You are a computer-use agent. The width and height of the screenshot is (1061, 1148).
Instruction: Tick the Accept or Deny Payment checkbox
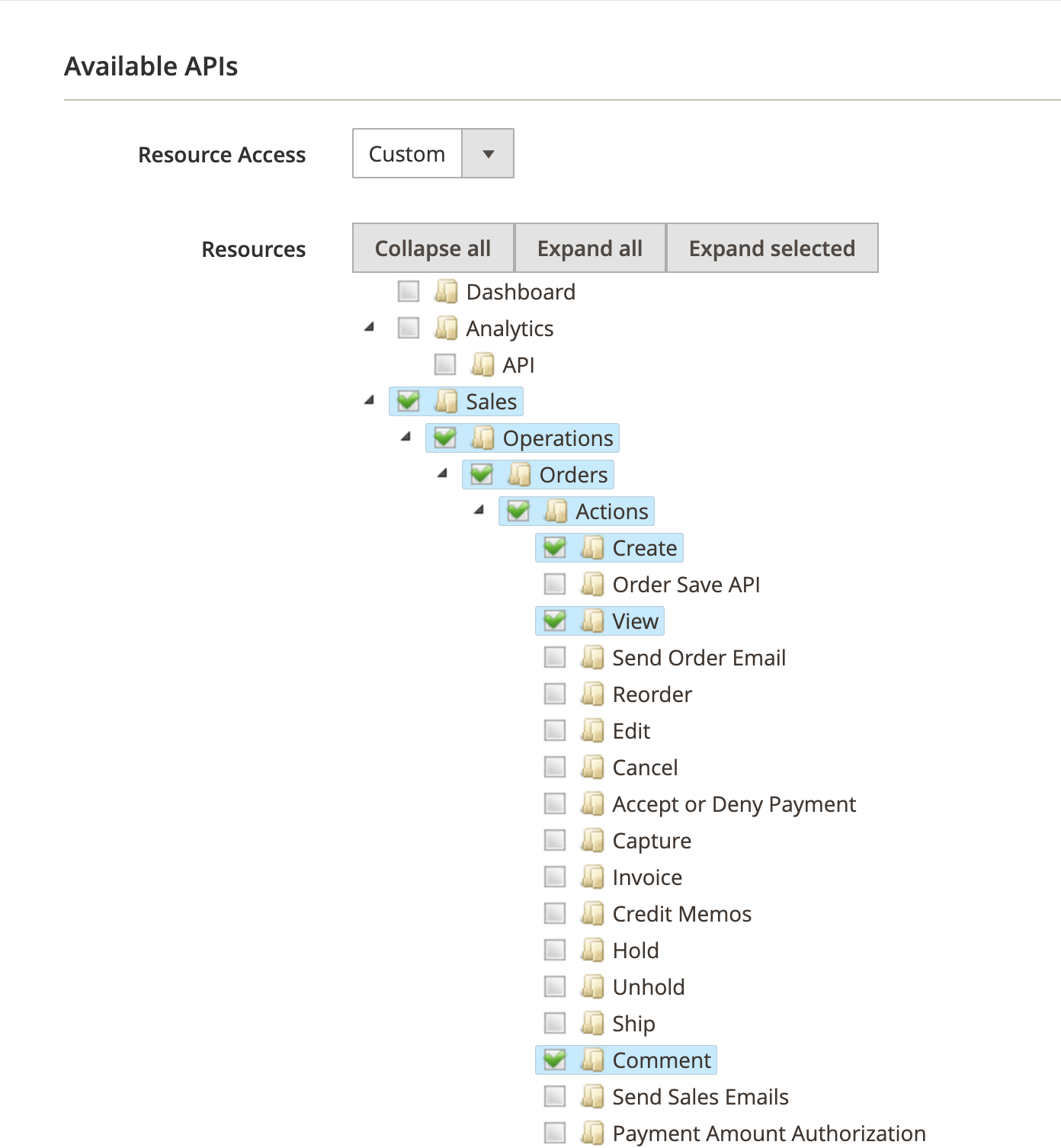click(555, 803)
